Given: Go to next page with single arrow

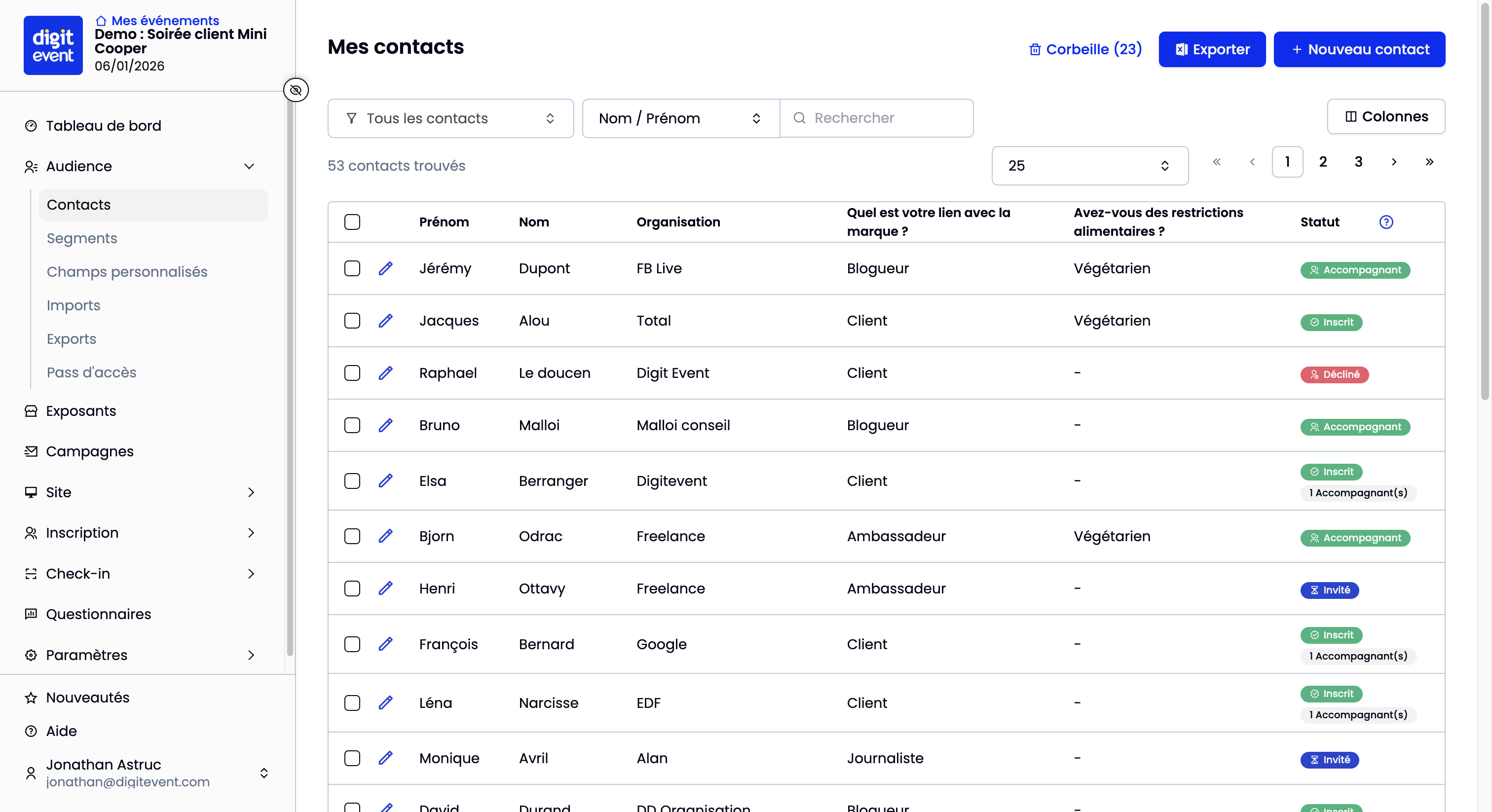Looking at the screenshot, I should point(1393,162).
